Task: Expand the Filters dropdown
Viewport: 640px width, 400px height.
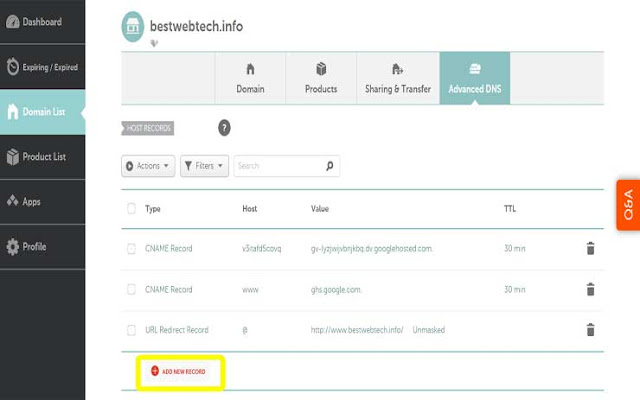Action: tap(205, 166)
